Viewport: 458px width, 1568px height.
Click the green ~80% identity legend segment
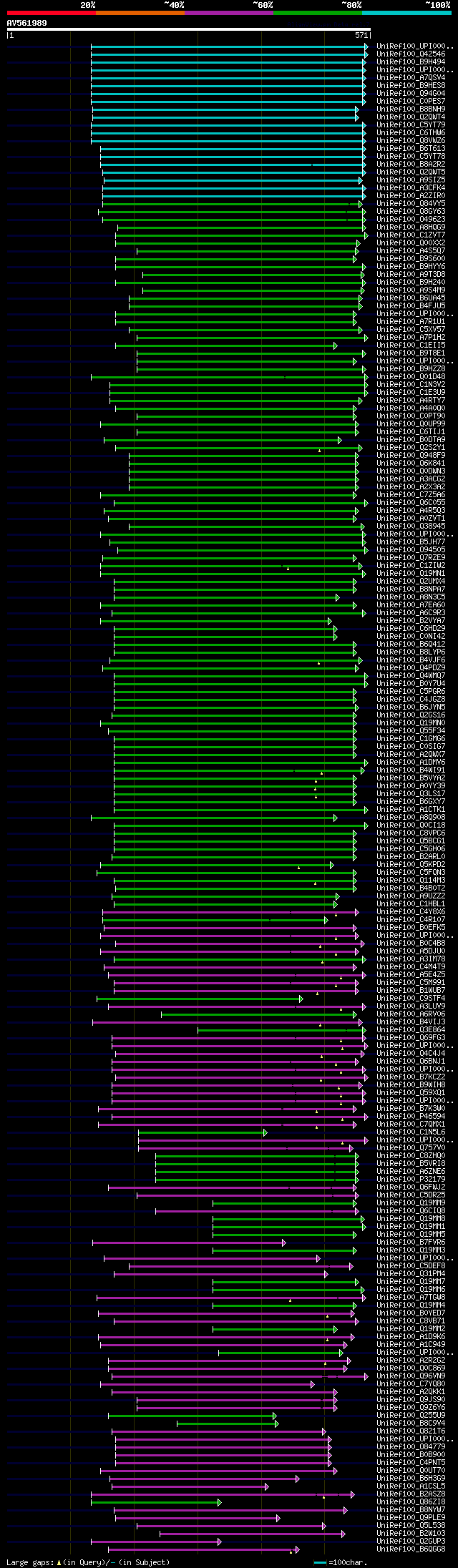[x=318, y=13]
